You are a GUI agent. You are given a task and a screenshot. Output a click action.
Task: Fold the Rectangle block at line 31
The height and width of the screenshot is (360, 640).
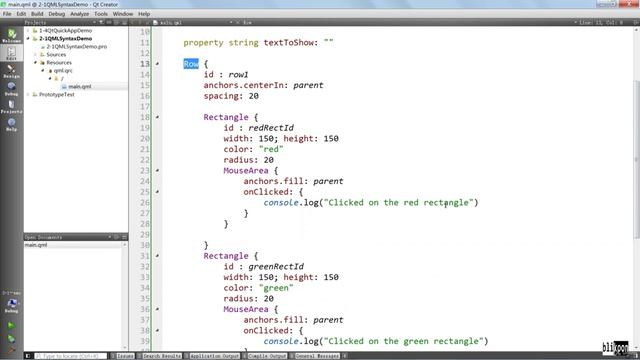tap(157, 256)
